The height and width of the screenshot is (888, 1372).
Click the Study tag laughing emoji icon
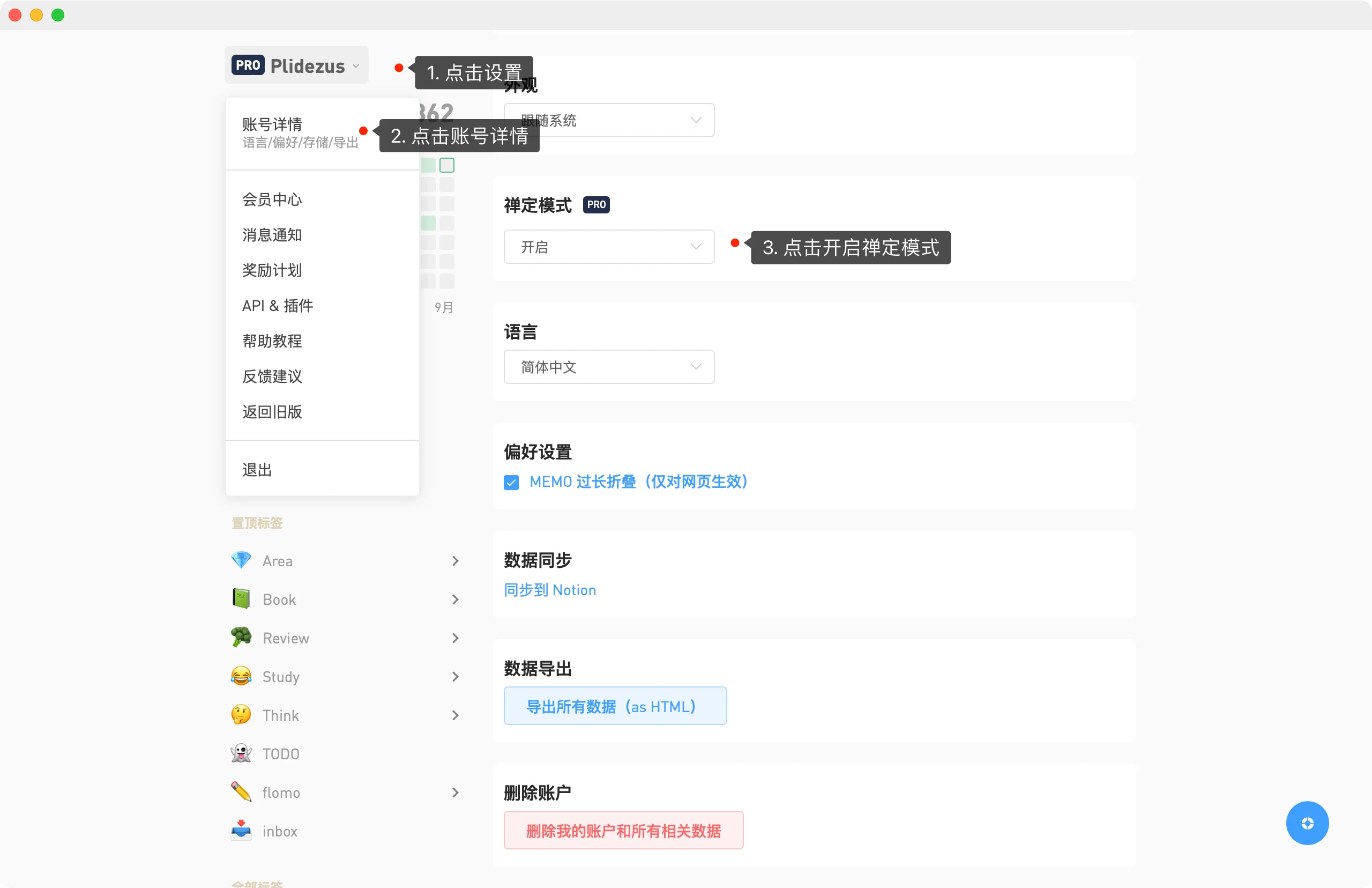(241, 676)
